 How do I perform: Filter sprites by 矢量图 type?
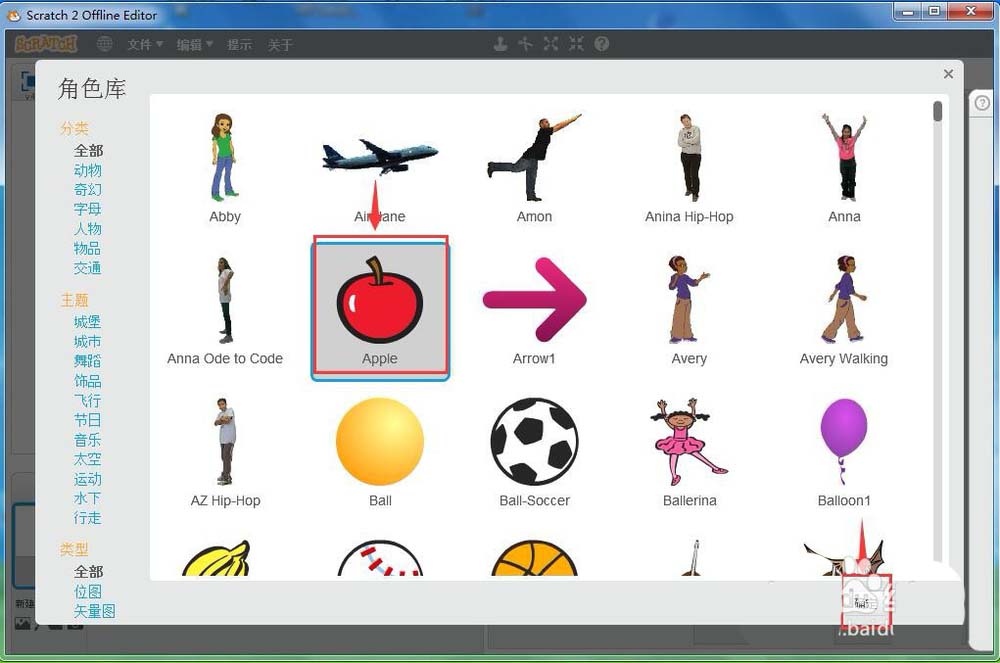(94, 611)
